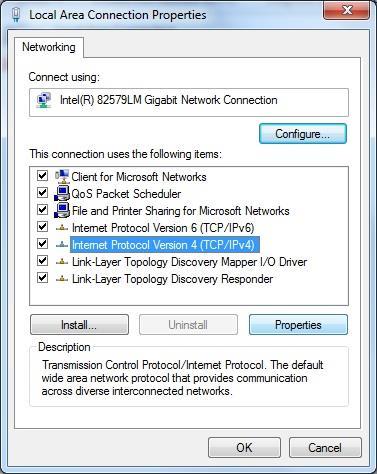Open Properties for selected item
The height and width of the screenshot is (474, 377).
(x=298, y=325)
